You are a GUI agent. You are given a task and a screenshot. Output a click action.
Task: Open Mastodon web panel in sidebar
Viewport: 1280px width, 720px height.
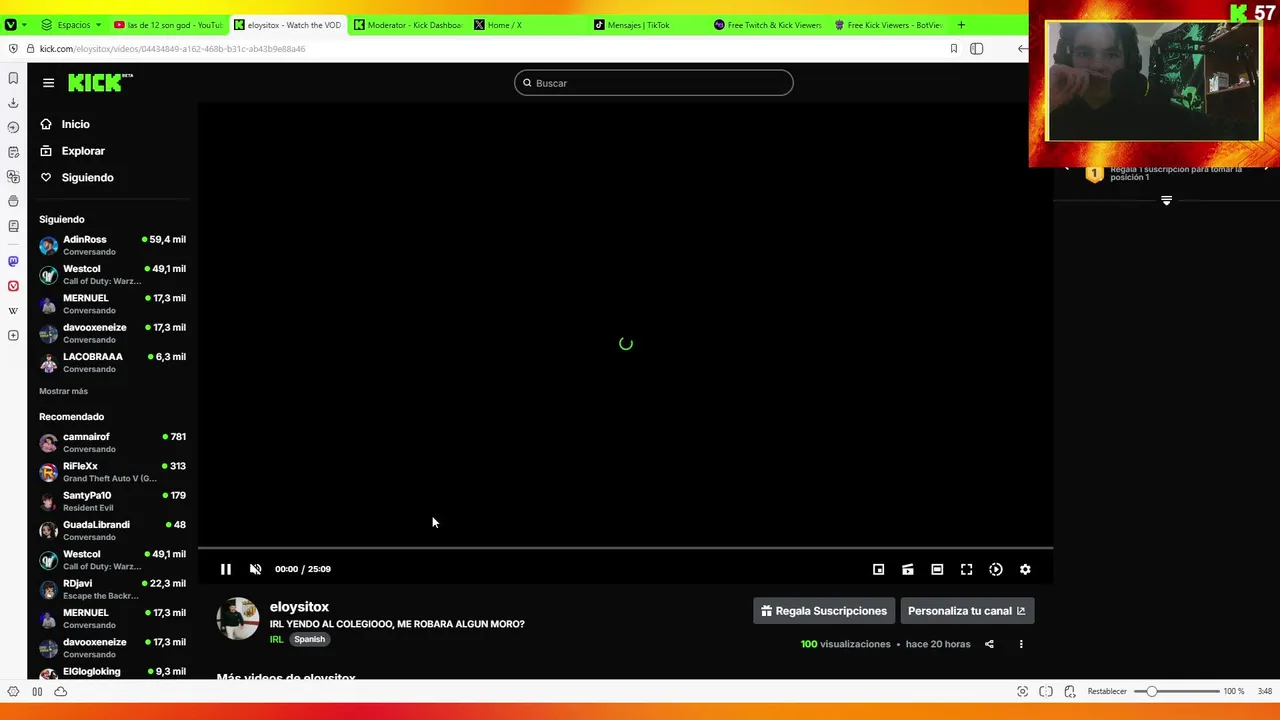pyautogui.click(x=13, y=261)
